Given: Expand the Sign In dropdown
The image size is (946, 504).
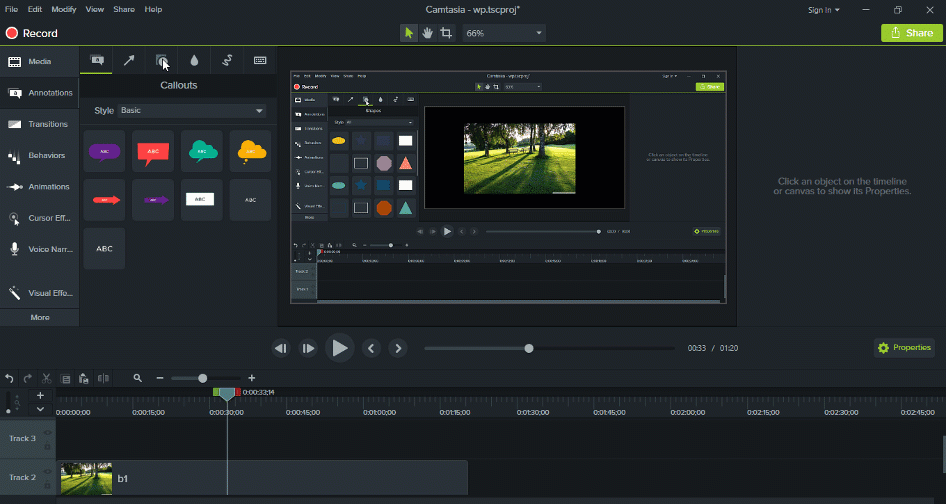Looking at the screenshot, I should click(x=824, y=10).
